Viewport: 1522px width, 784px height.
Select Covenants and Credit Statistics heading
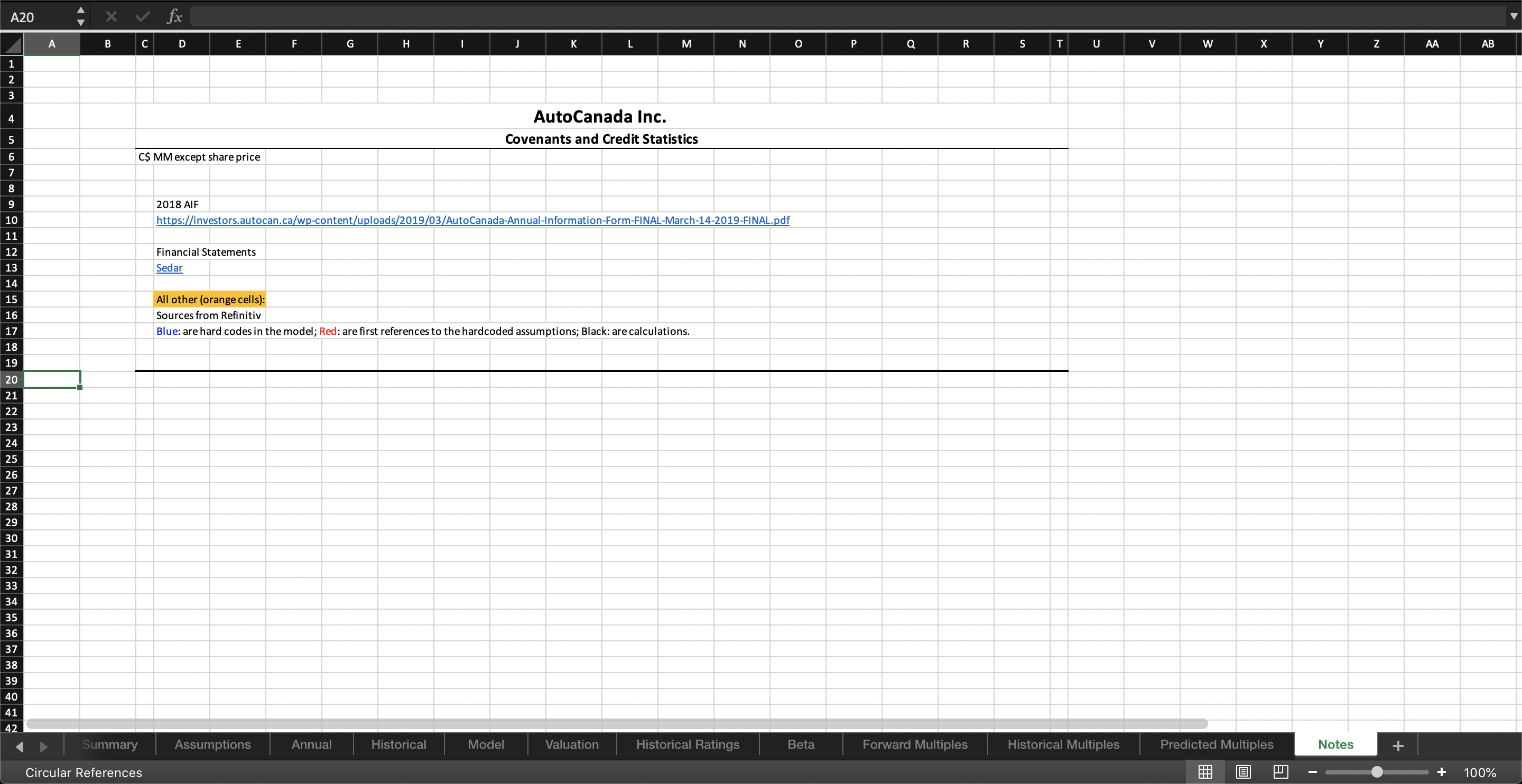tap(601, 139)
